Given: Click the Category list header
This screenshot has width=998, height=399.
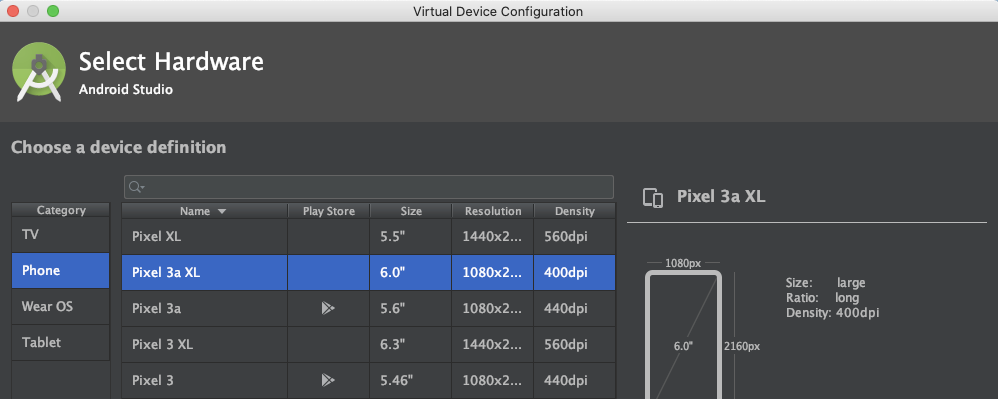Looking at the screenshot, I should click(x=60, y=210).
